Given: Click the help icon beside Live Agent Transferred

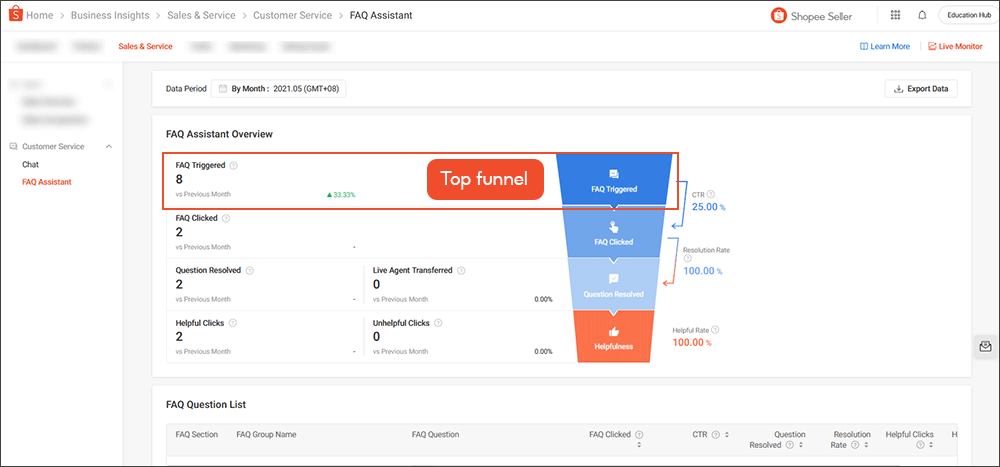Looking at the screenshot, I should 460,271.
